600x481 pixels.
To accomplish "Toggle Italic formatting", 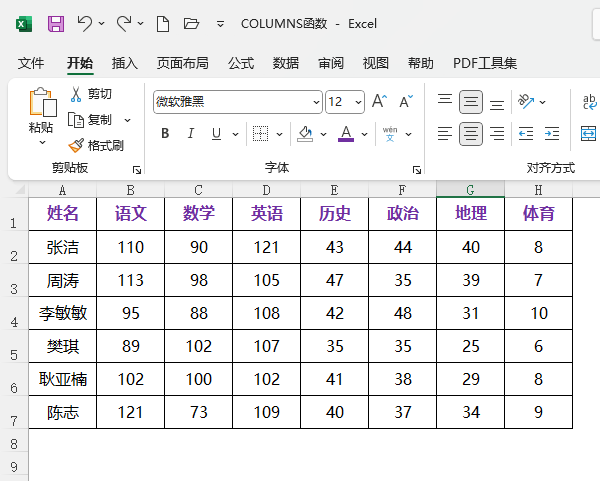I will tap(191, 134).
